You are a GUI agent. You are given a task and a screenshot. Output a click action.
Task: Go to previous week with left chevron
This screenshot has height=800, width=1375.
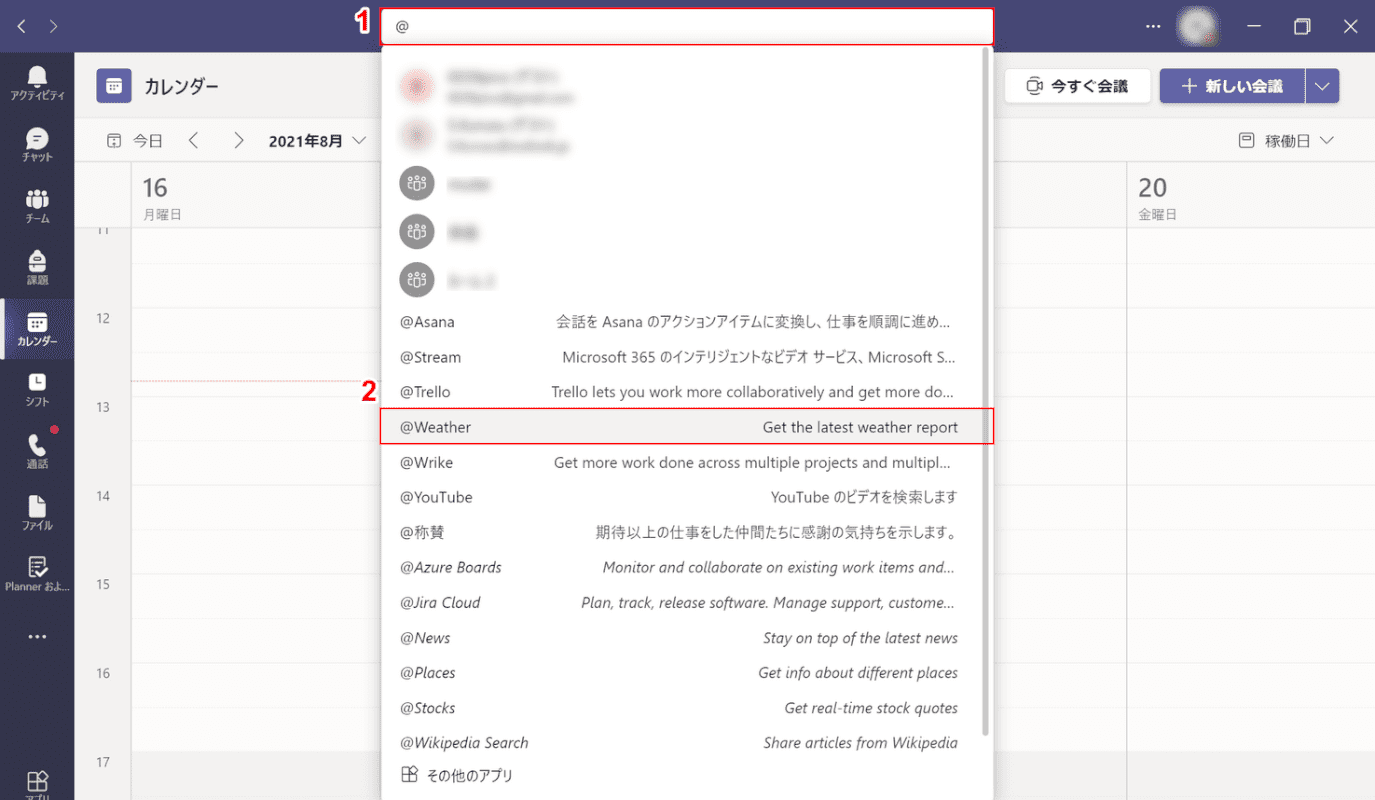(194, 141)
